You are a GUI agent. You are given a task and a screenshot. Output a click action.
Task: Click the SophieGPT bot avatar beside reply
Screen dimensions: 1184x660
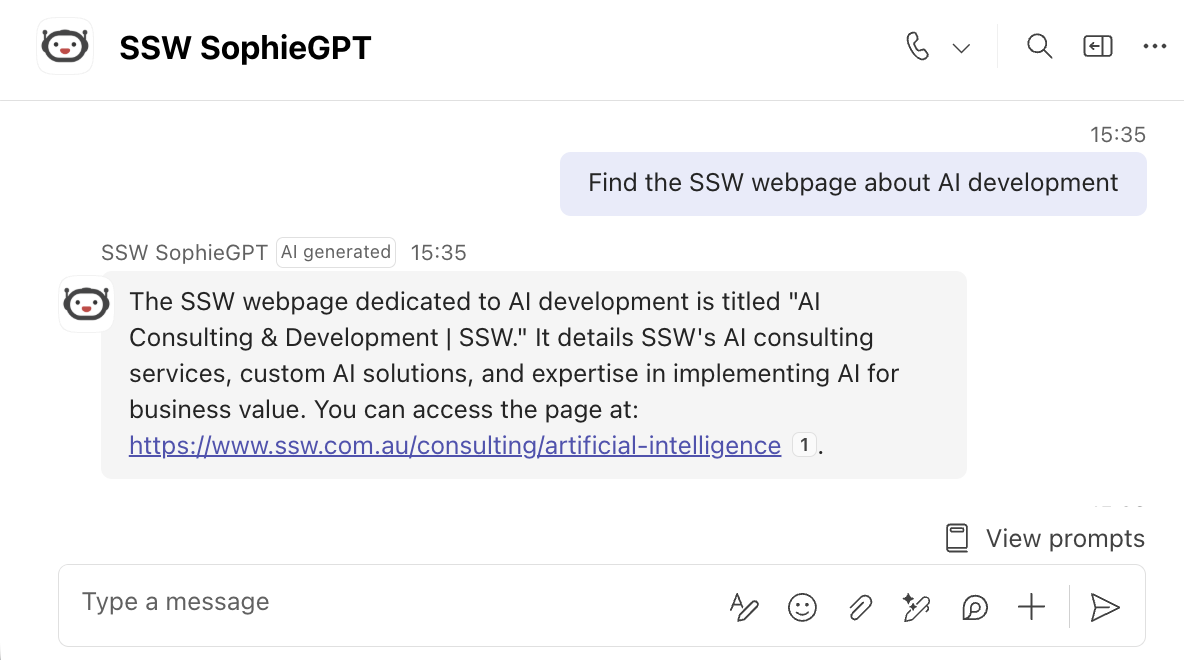[x=86, y=304]
